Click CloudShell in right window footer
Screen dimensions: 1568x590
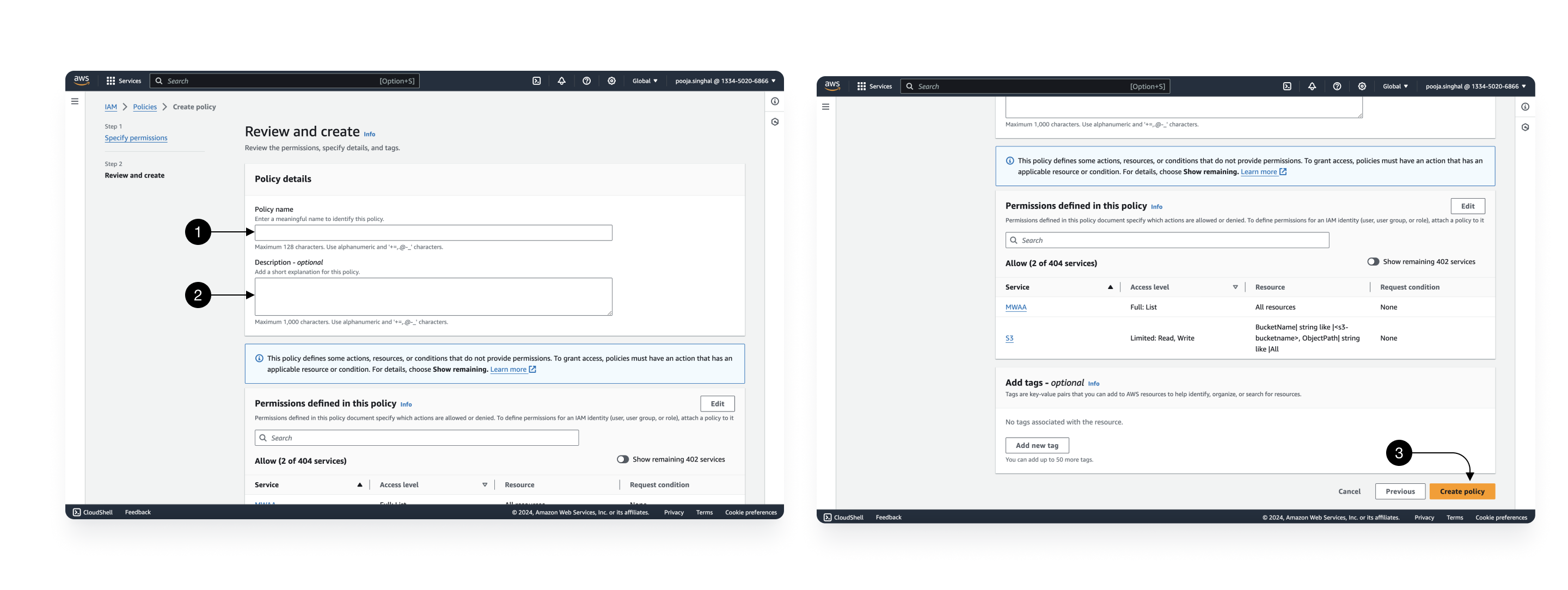(843, 518)
